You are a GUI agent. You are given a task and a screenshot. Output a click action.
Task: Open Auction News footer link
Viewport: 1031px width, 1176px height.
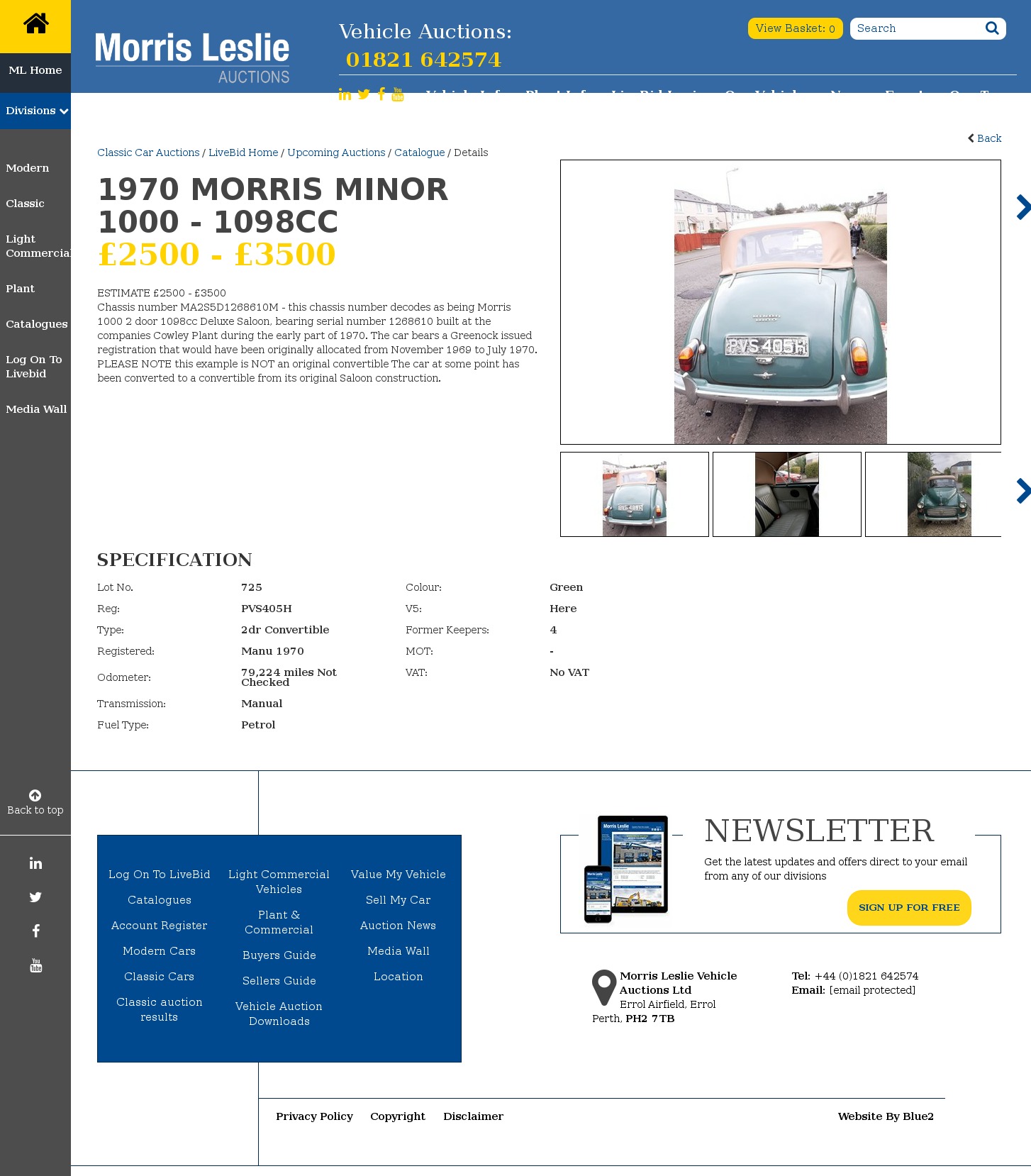click(x=399, y=926)
